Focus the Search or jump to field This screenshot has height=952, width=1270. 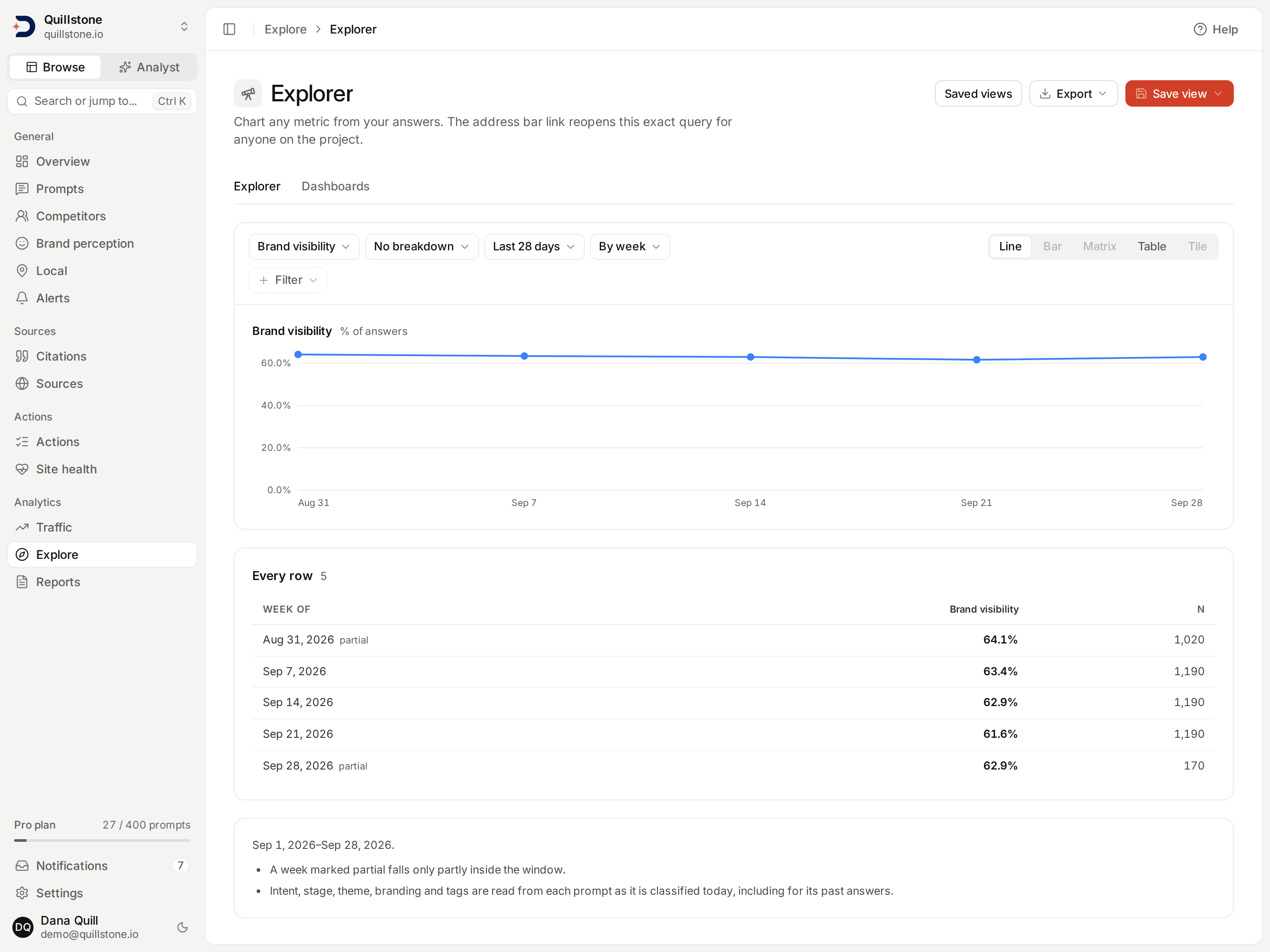point(102,101)
